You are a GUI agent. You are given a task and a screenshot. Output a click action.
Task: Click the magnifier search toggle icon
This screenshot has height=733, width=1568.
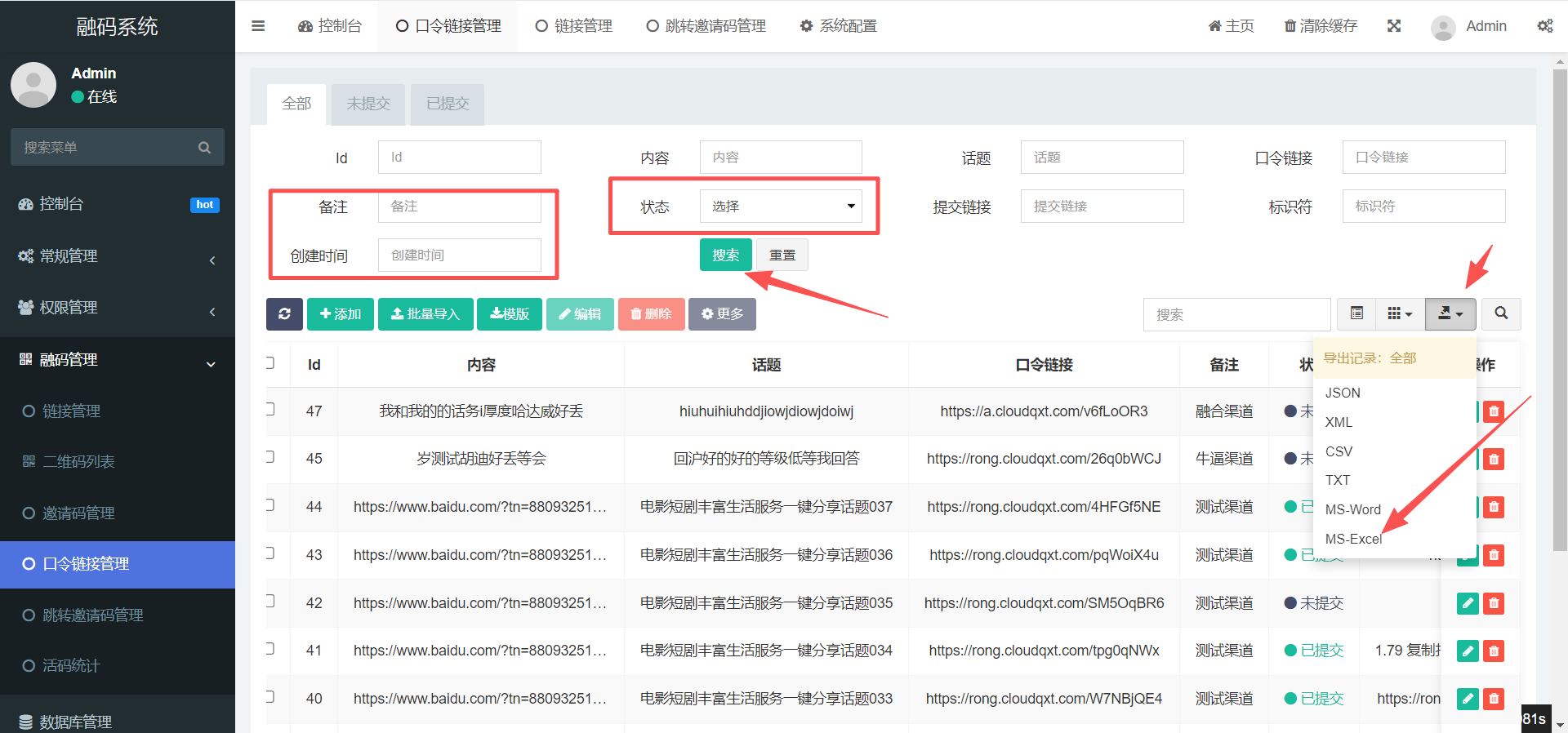coord(1501,313)
